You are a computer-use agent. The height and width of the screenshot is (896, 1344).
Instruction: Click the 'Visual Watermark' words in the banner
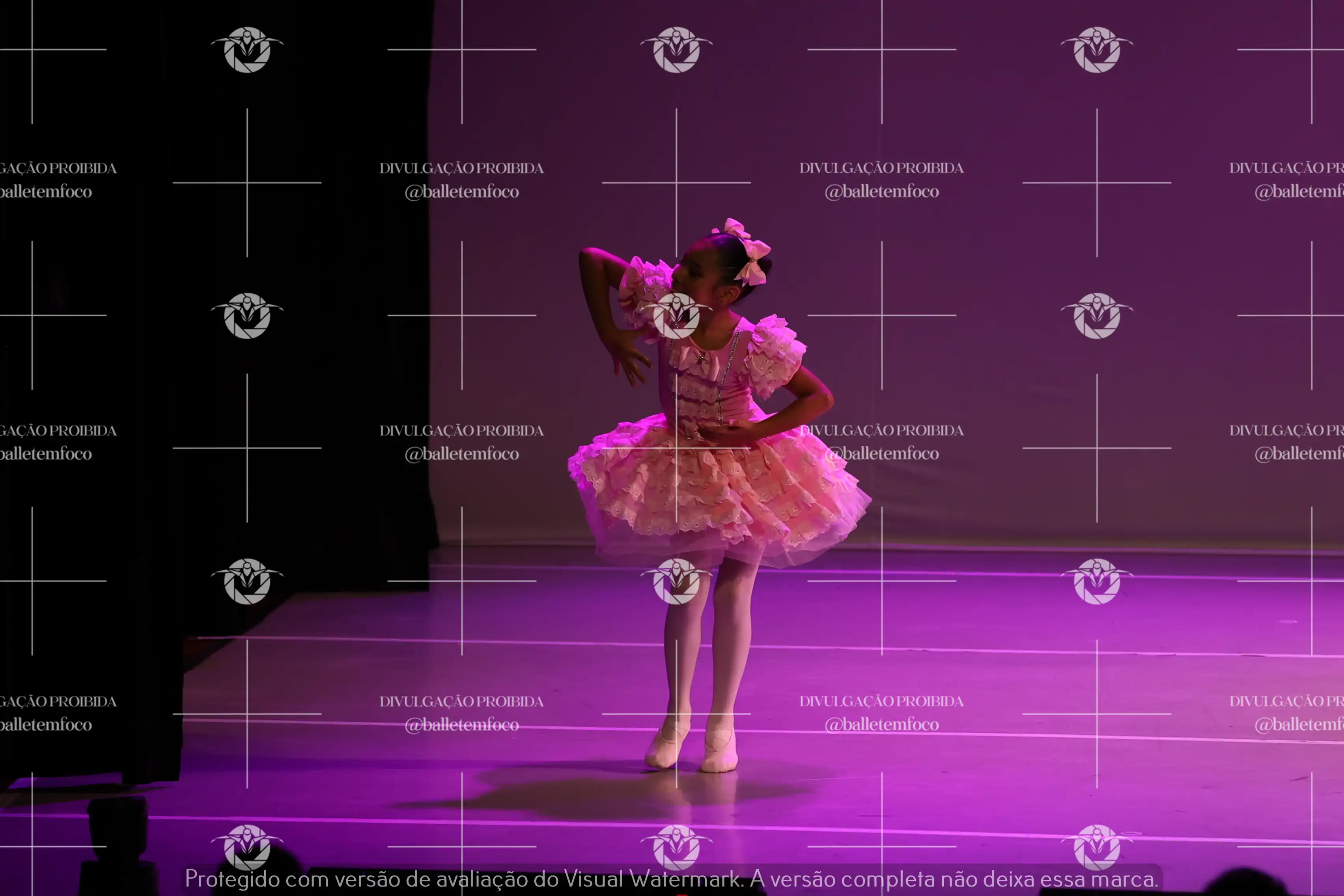coord(651,879)
